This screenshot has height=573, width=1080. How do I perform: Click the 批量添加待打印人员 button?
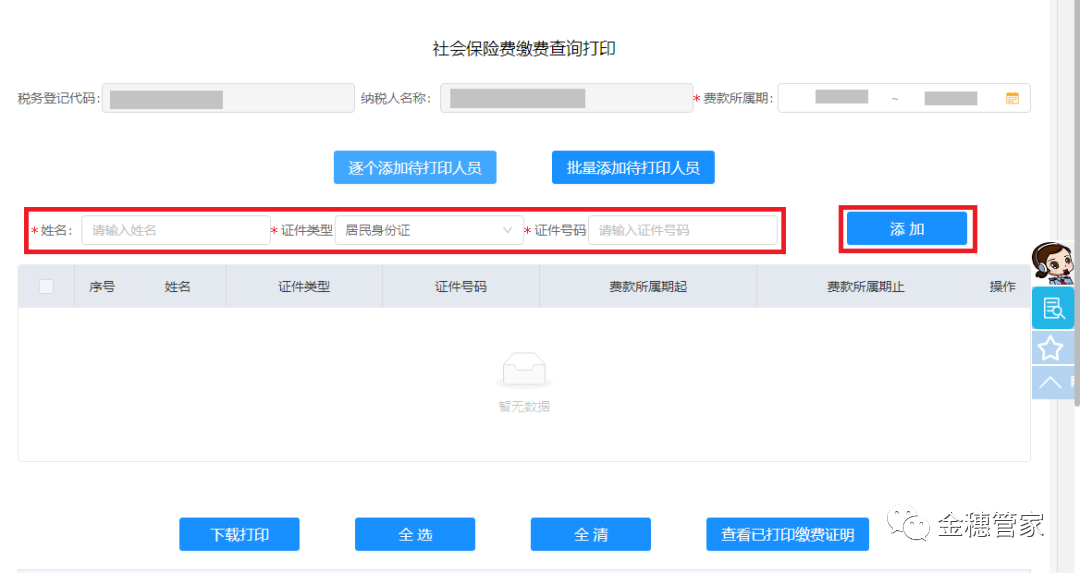pyautogui.click(x=633, y=167)
